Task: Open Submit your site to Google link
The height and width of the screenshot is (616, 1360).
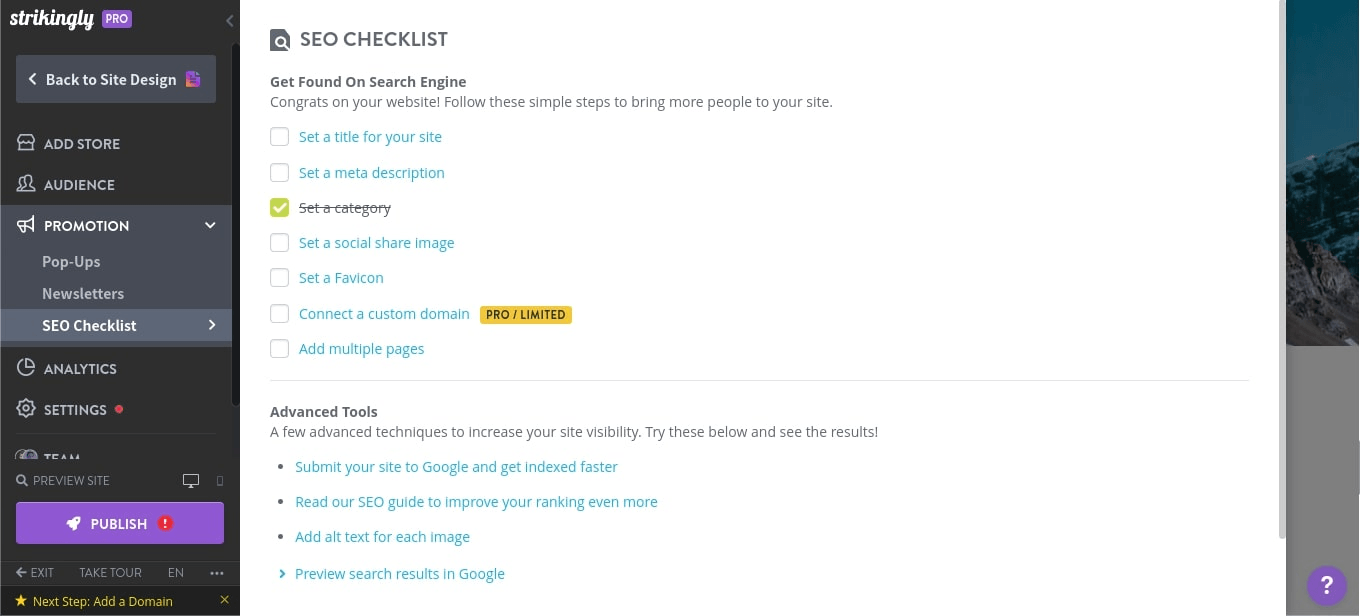Action: [456, 466]
